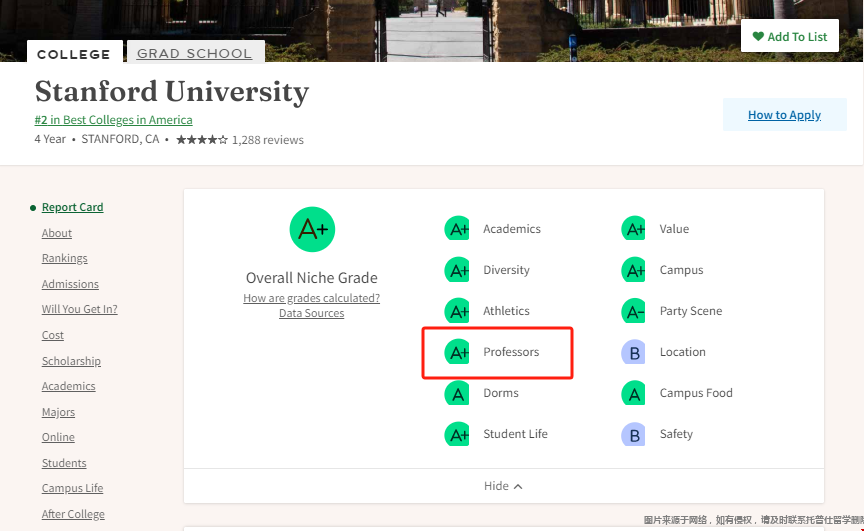Click the overall A+ Niche grade badge
Screen dimensions: 864x531
pyautogui.click(x=312, y=229)
